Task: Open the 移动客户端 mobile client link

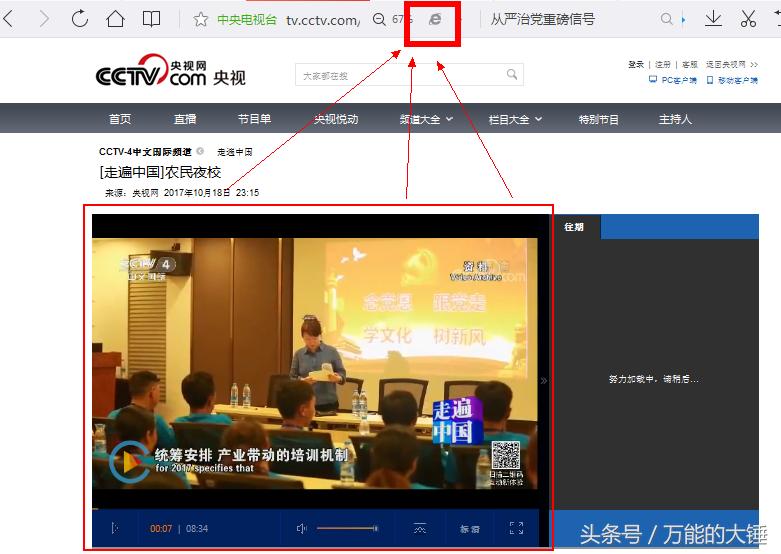Action: tap(732, 80)
